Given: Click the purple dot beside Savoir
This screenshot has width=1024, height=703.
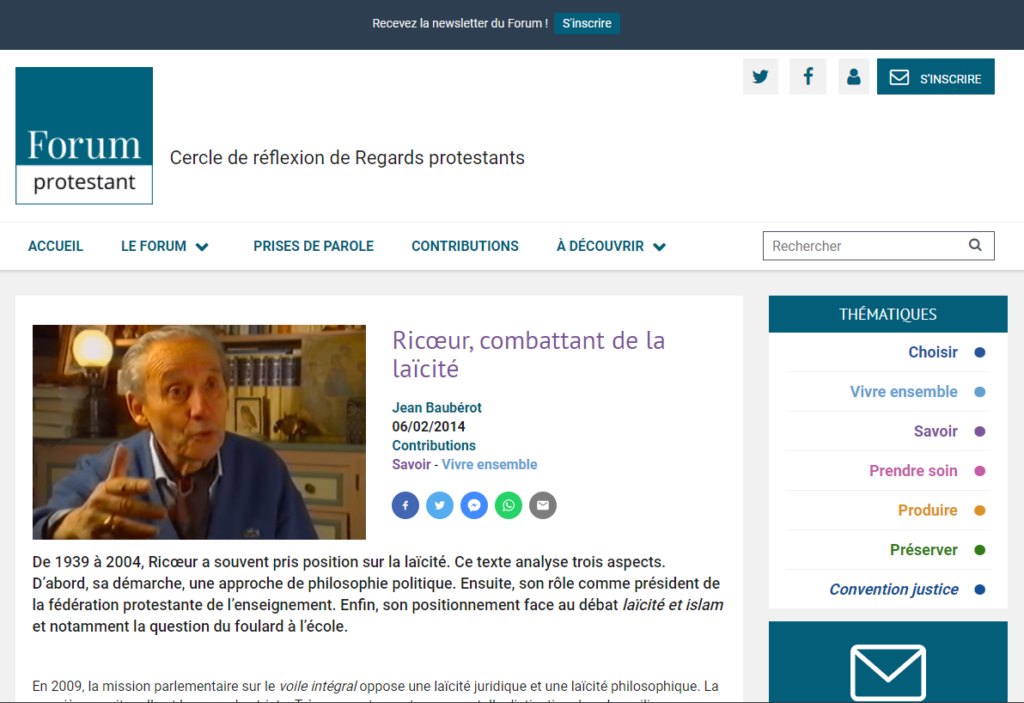Looking at the screenshot, I should (x=980, y=431).
